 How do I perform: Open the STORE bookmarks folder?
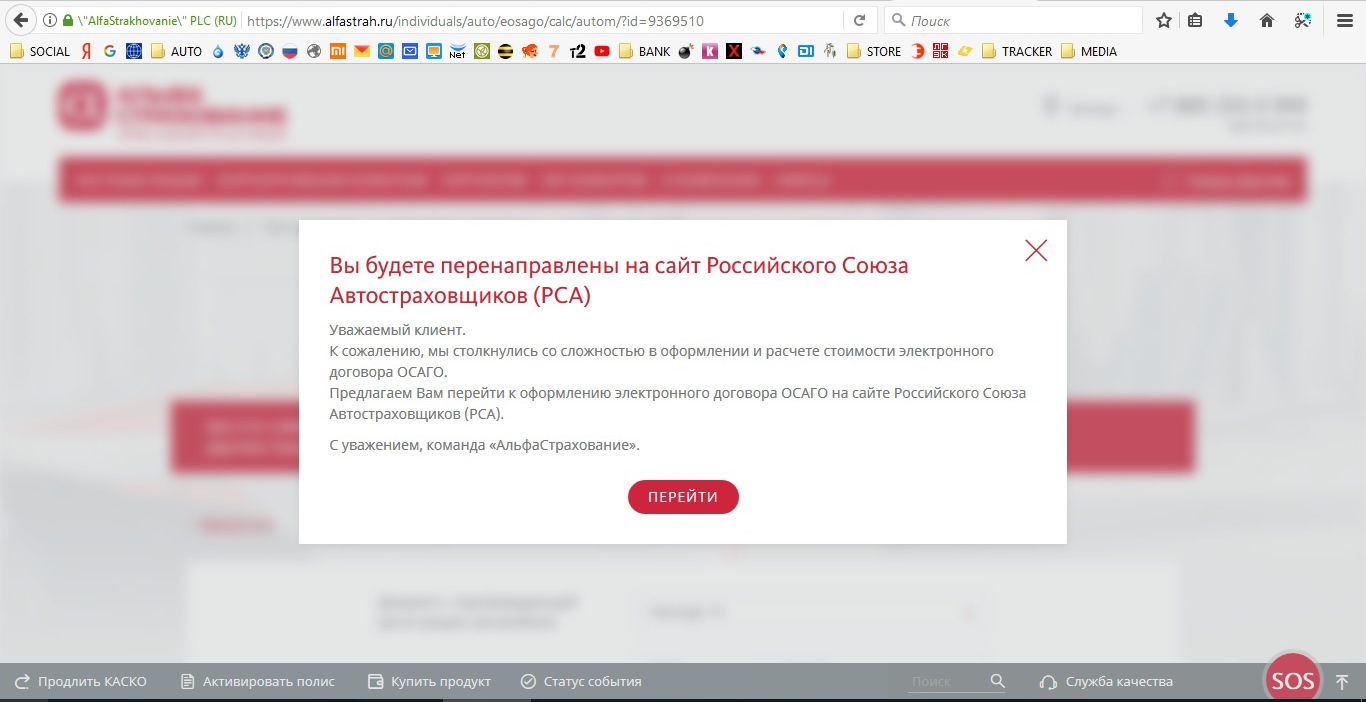[874, 51]
